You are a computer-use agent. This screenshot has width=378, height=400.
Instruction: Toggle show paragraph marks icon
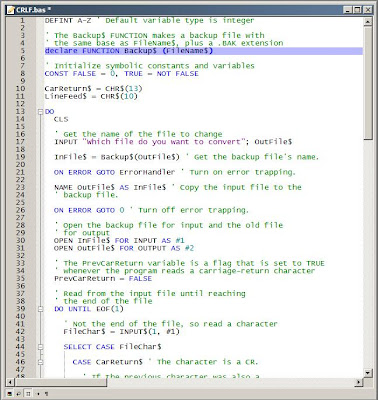point(46,394)
